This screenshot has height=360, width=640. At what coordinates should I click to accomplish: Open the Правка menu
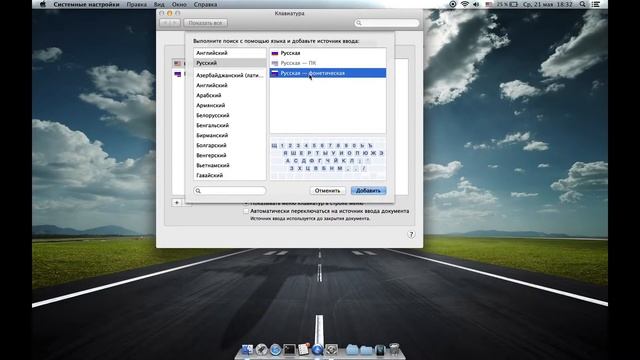[x=136, y=4]
